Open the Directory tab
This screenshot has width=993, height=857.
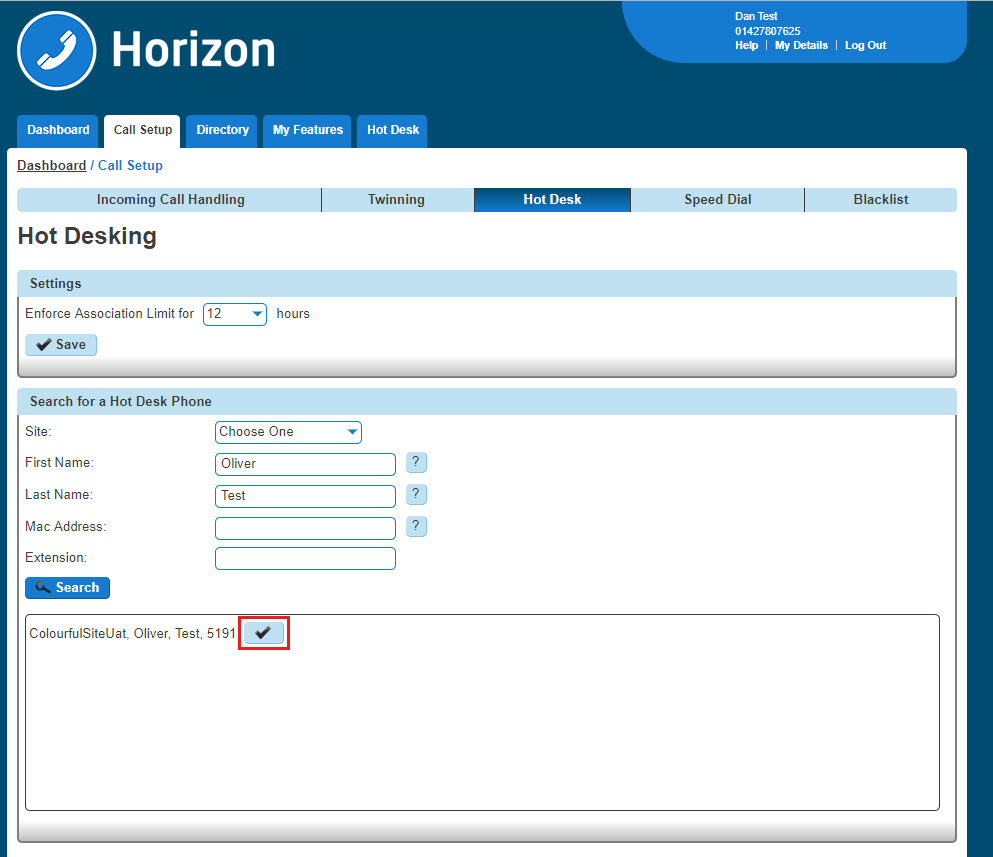tap(222, 130)
